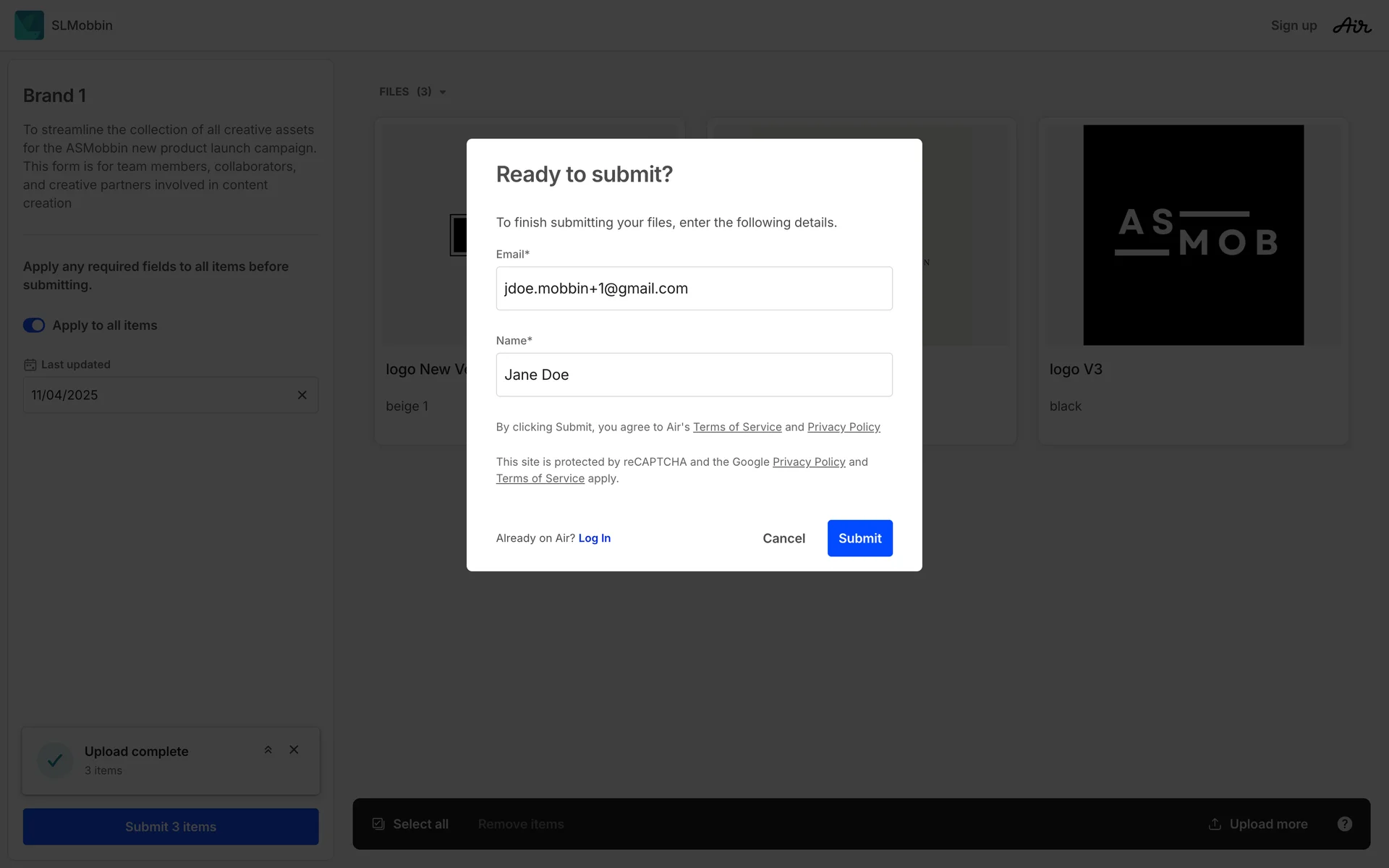The width and height of the screenshot is (1389, 868).
Task: Collapse the Upload complete notification with chevrons
Action: 268,750
